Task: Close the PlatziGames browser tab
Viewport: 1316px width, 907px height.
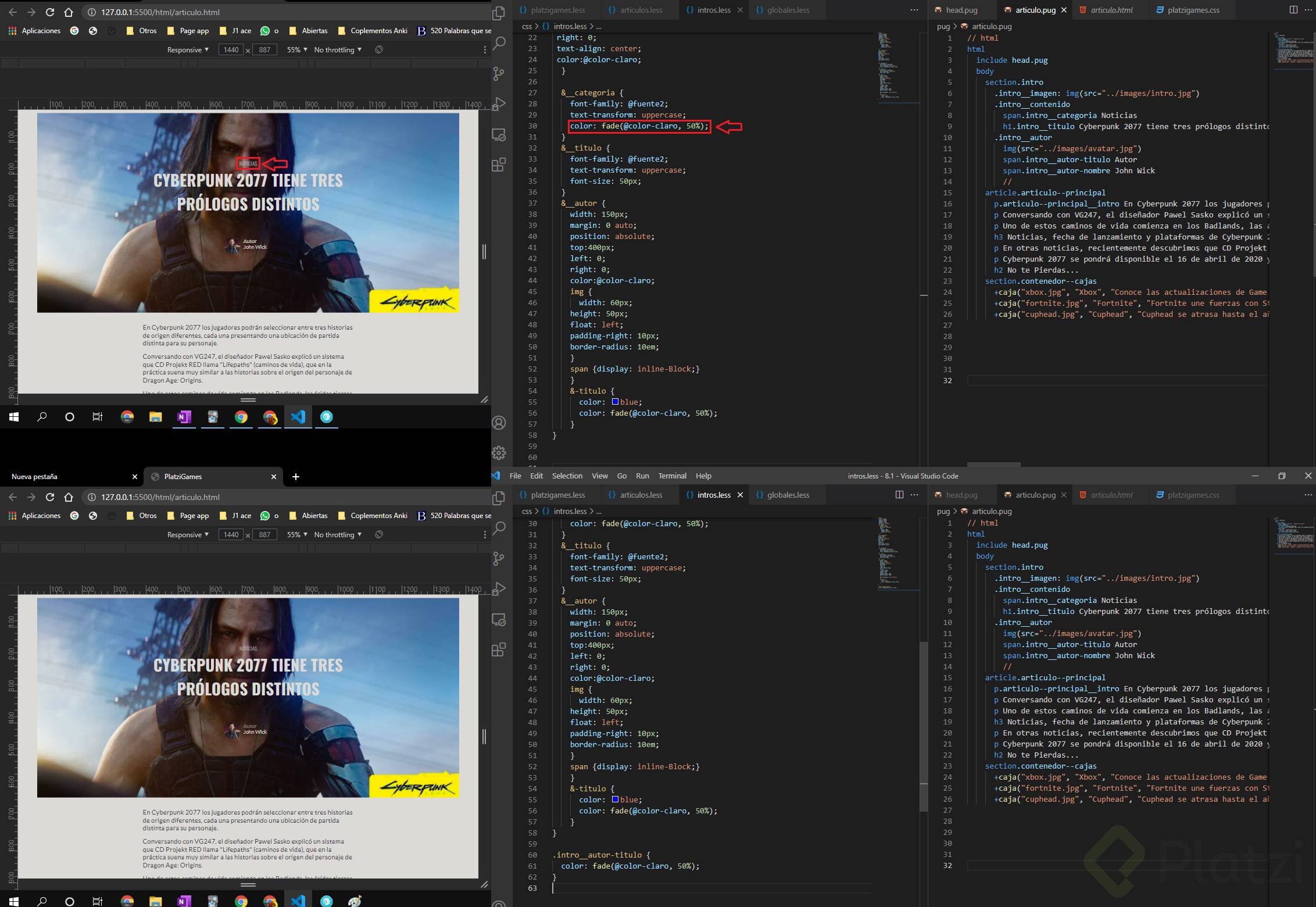Action: (274, 477)
